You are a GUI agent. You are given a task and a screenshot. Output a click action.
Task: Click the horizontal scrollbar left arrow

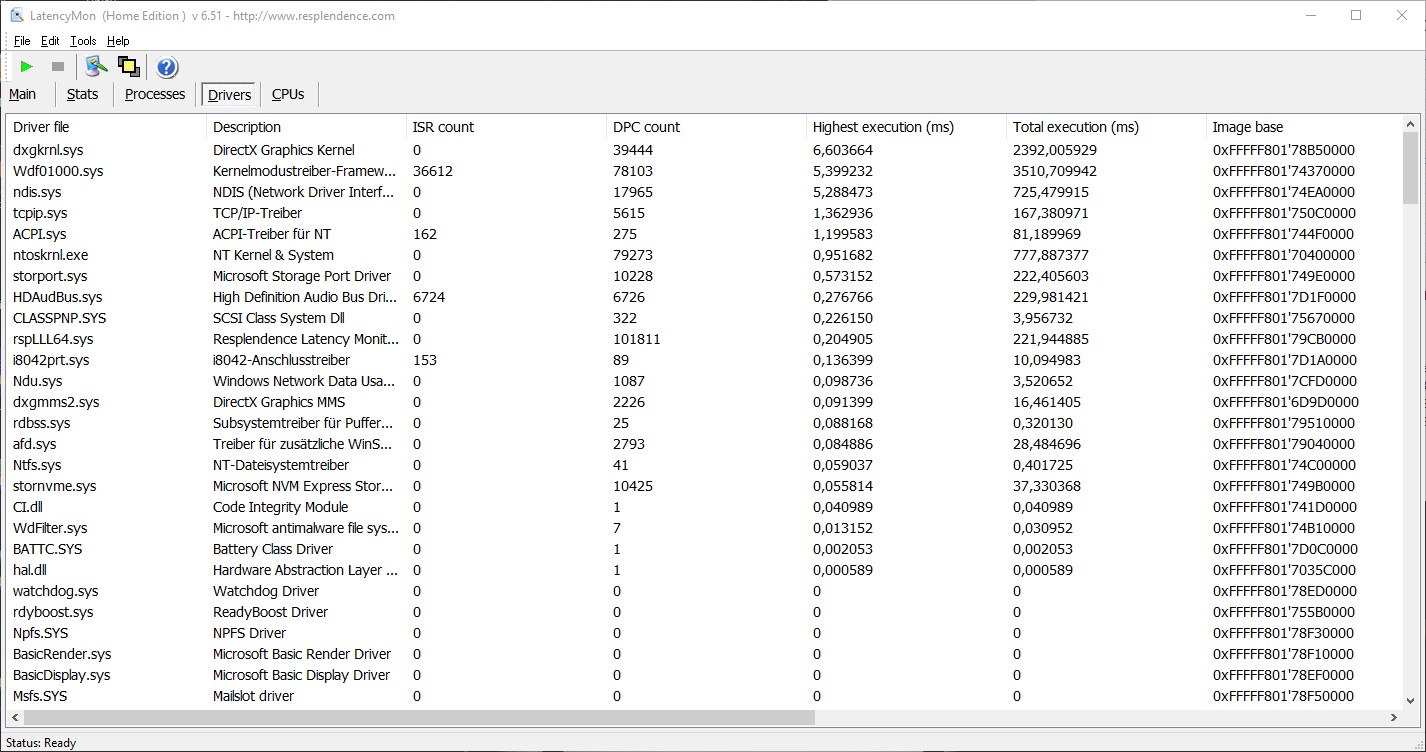pos(15,718)
